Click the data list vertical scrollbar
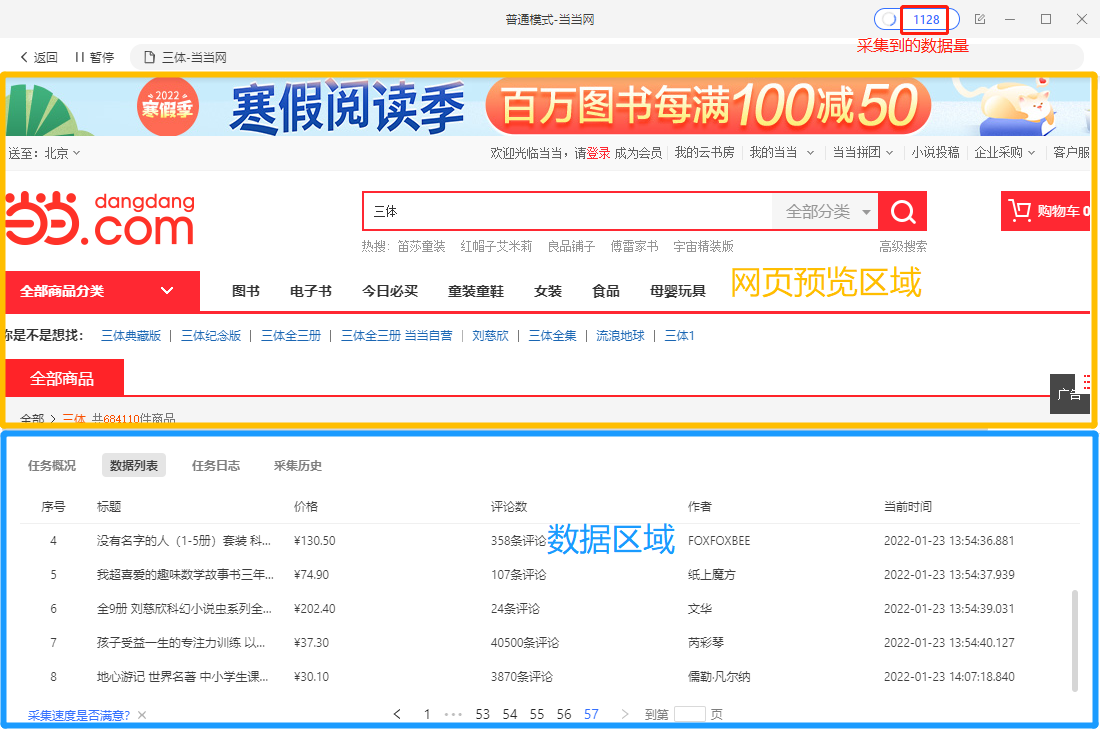Screen dimensions: 1100x734 pyautogui.click(x=1075, y=641)
